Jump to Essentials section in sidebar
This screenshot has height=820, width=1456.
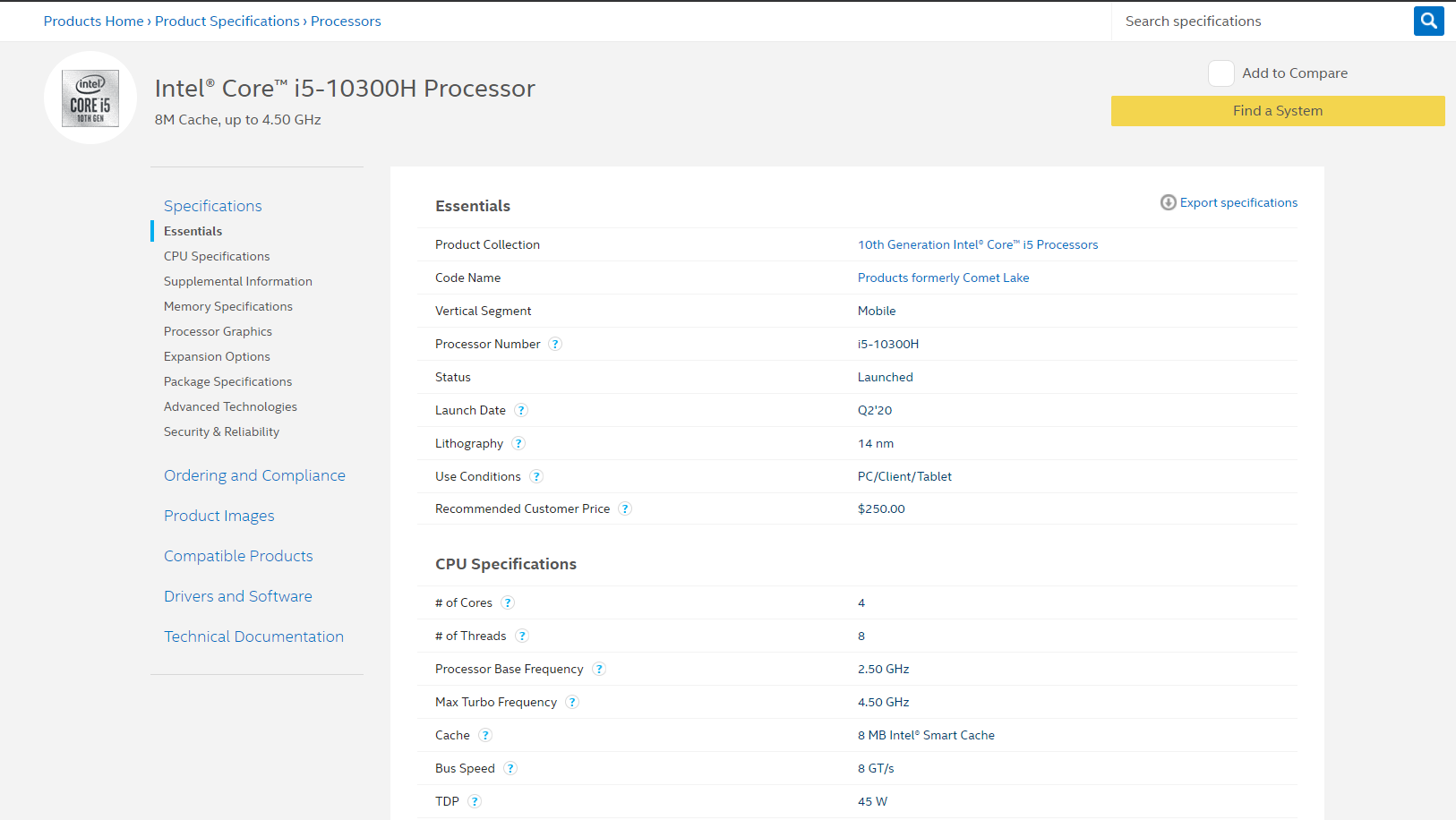(x=193, y=231)
